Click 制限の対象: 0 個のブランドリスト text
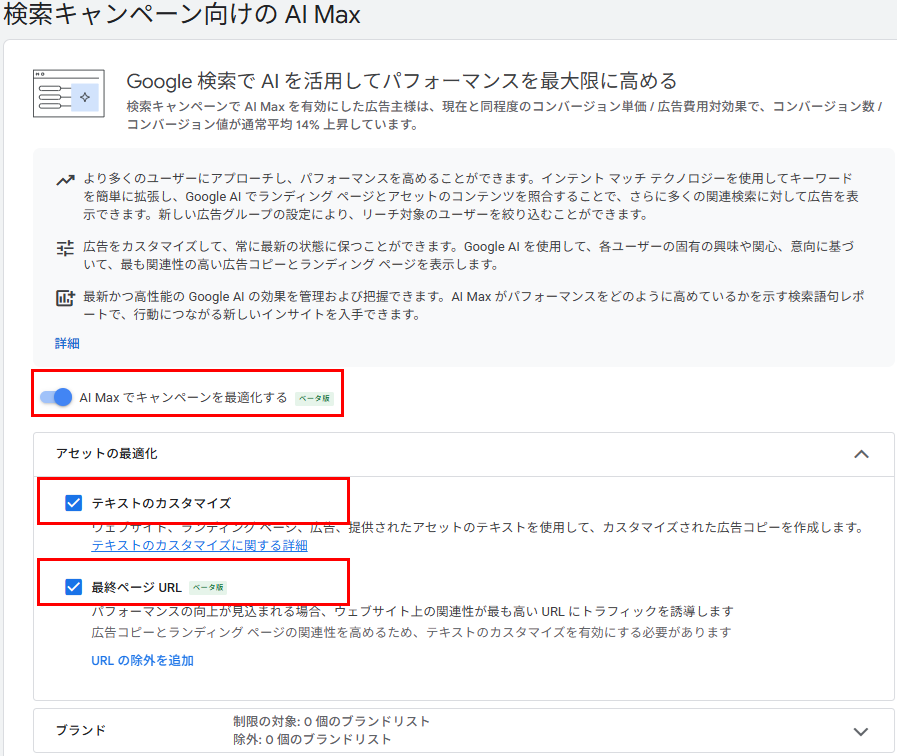This screenshot has height=756, width=897. (x=331, y=721)
